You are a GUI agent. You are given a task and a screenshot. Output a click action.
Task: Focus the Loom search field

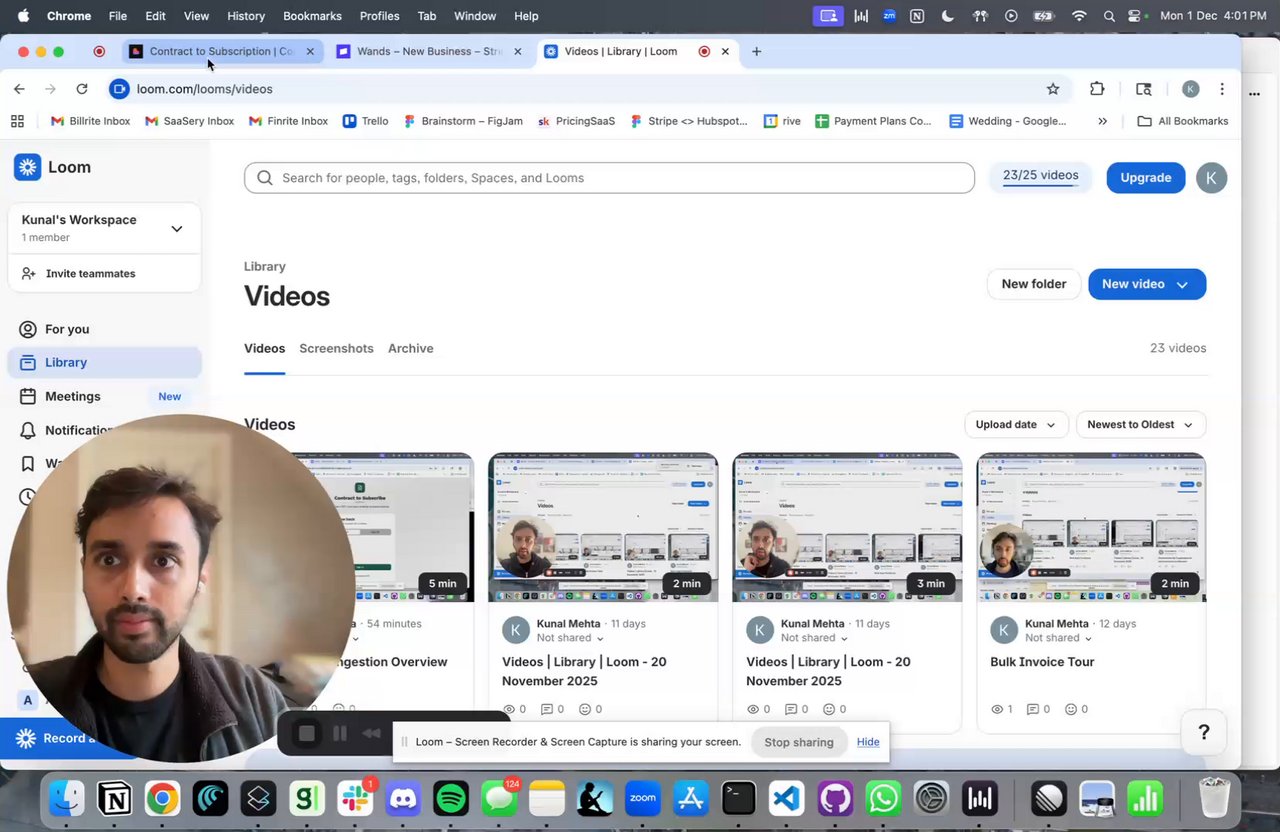click(609, 178)
